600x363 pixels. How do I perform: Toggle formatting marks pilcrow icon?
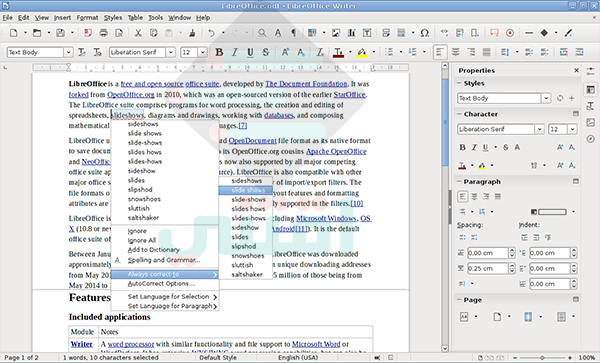(293, 33)
